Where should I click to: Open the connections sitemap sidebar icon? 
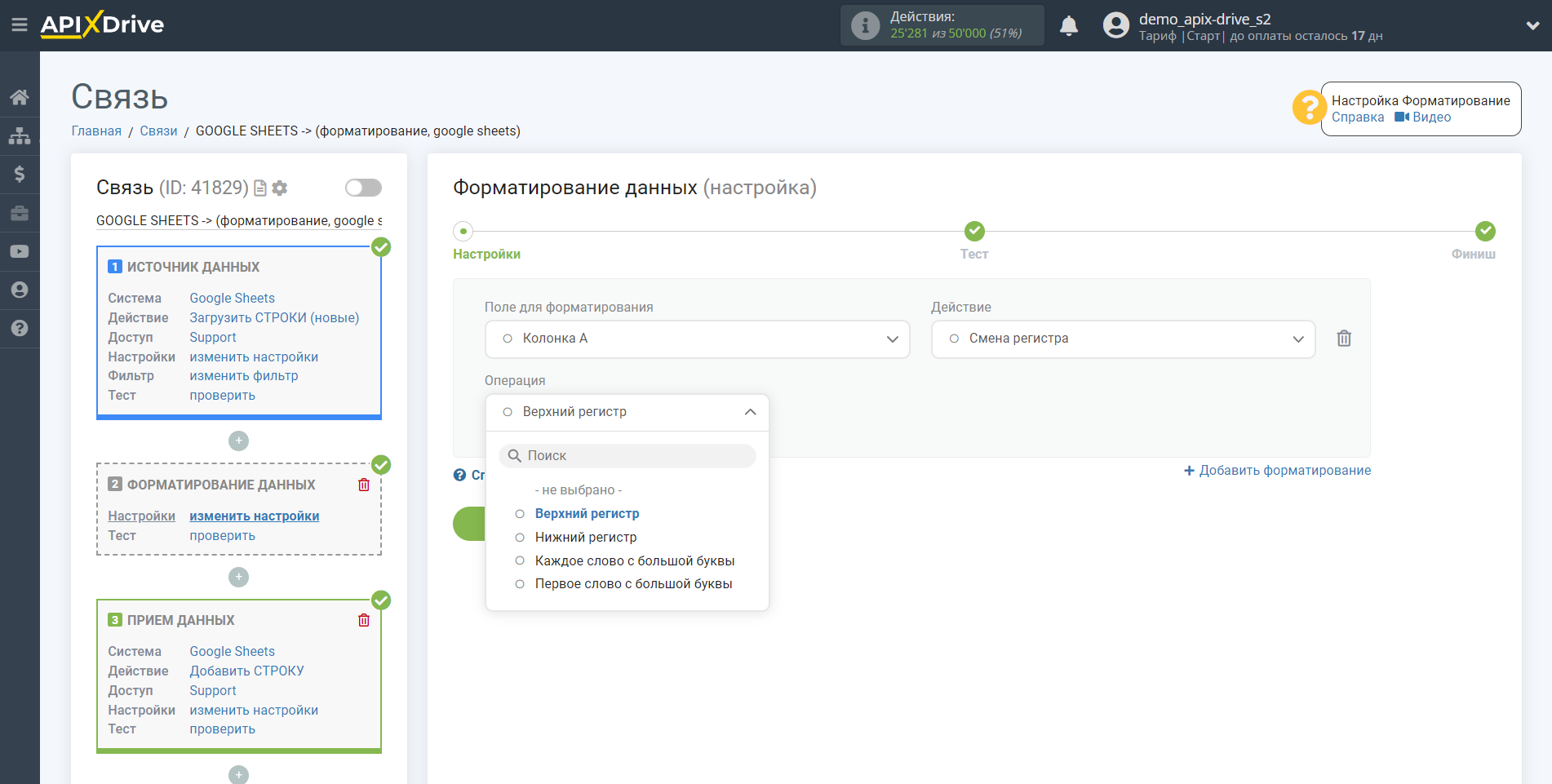coord(20,135)
